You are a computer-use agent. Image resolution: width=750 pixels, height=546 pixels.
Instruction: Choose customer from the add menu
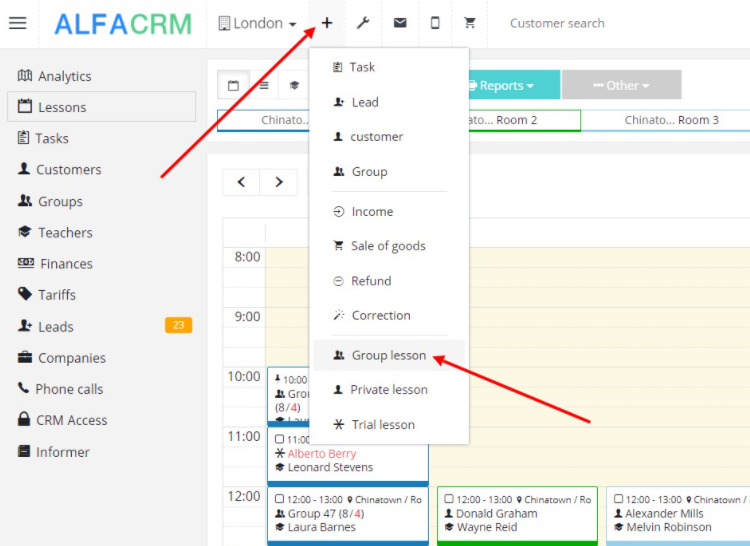(x=389, y=137)
